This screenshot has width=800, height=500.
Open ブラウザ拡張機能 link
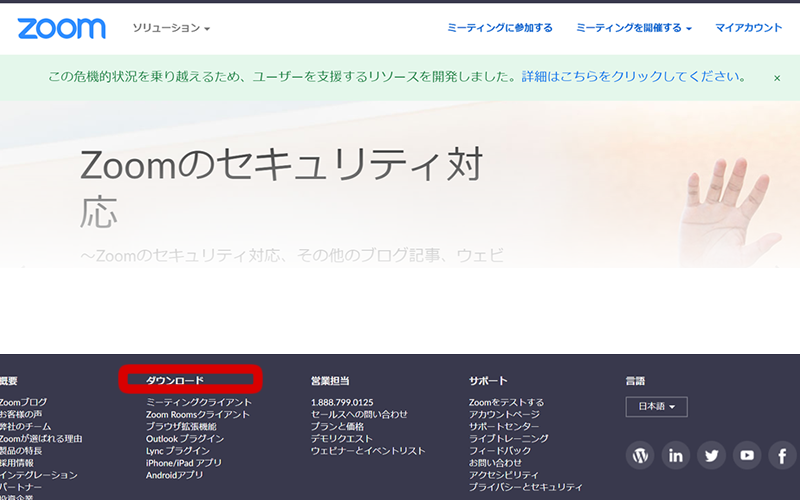(x=181, y=427)
